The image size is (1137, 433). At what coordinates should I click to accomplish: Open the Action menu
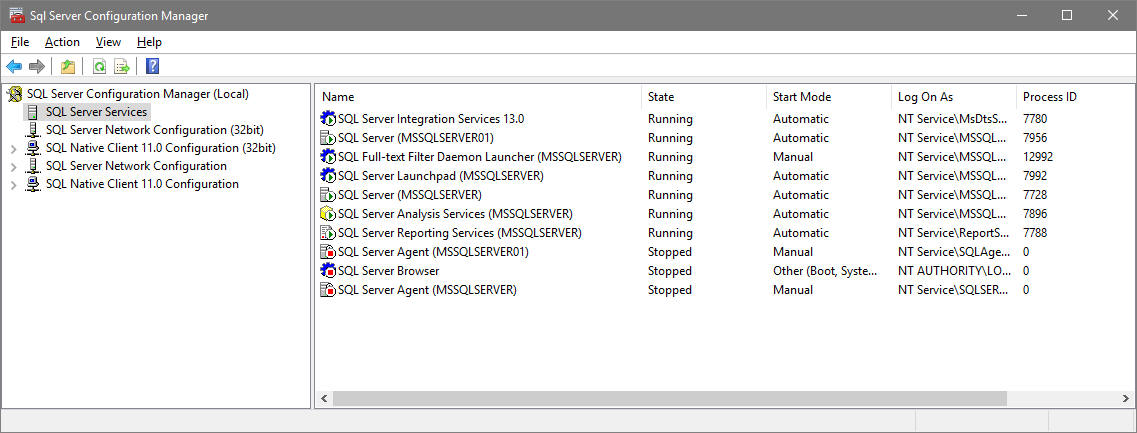pos(62,42)
